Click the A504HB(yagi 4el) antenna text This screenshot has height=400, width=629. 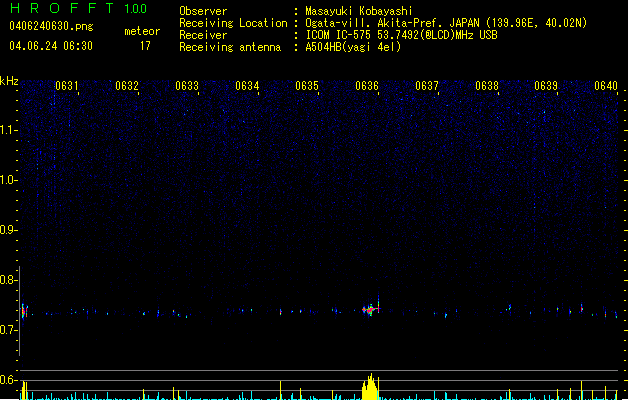(x=353, y=47)
